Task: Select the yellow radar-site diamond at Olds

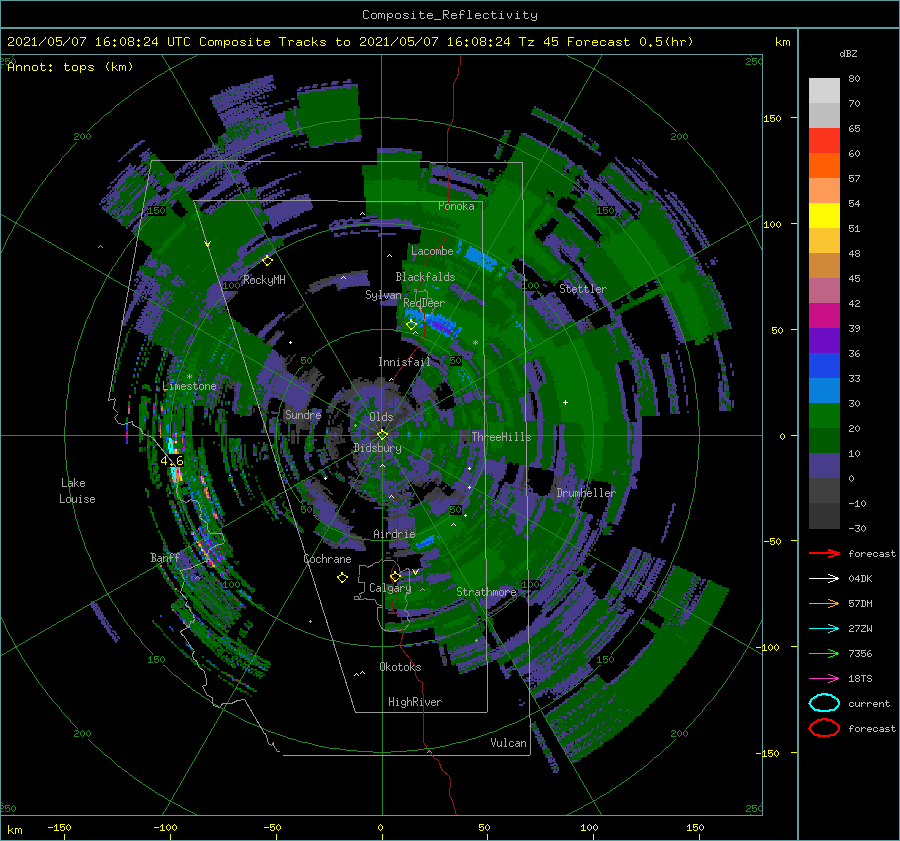Action: pos(382,435)
